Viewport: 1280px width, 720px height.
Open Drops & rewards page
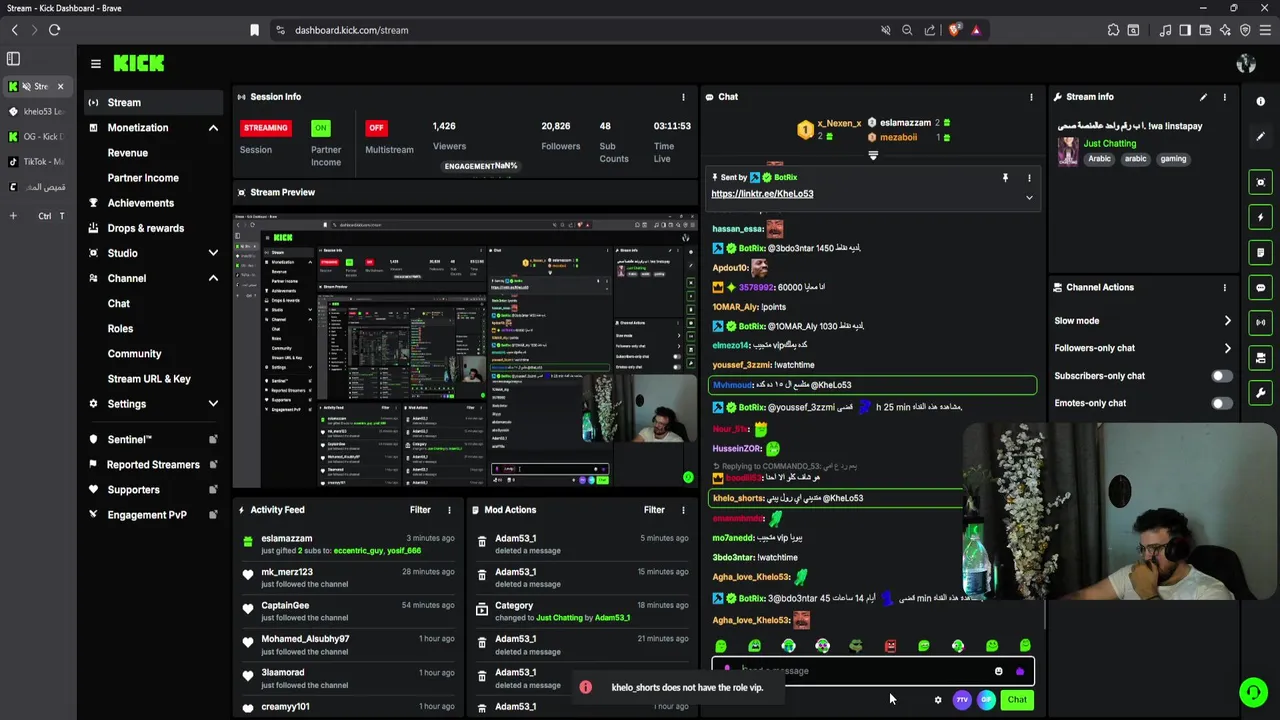pyautogui.click(x=145, y=228)
